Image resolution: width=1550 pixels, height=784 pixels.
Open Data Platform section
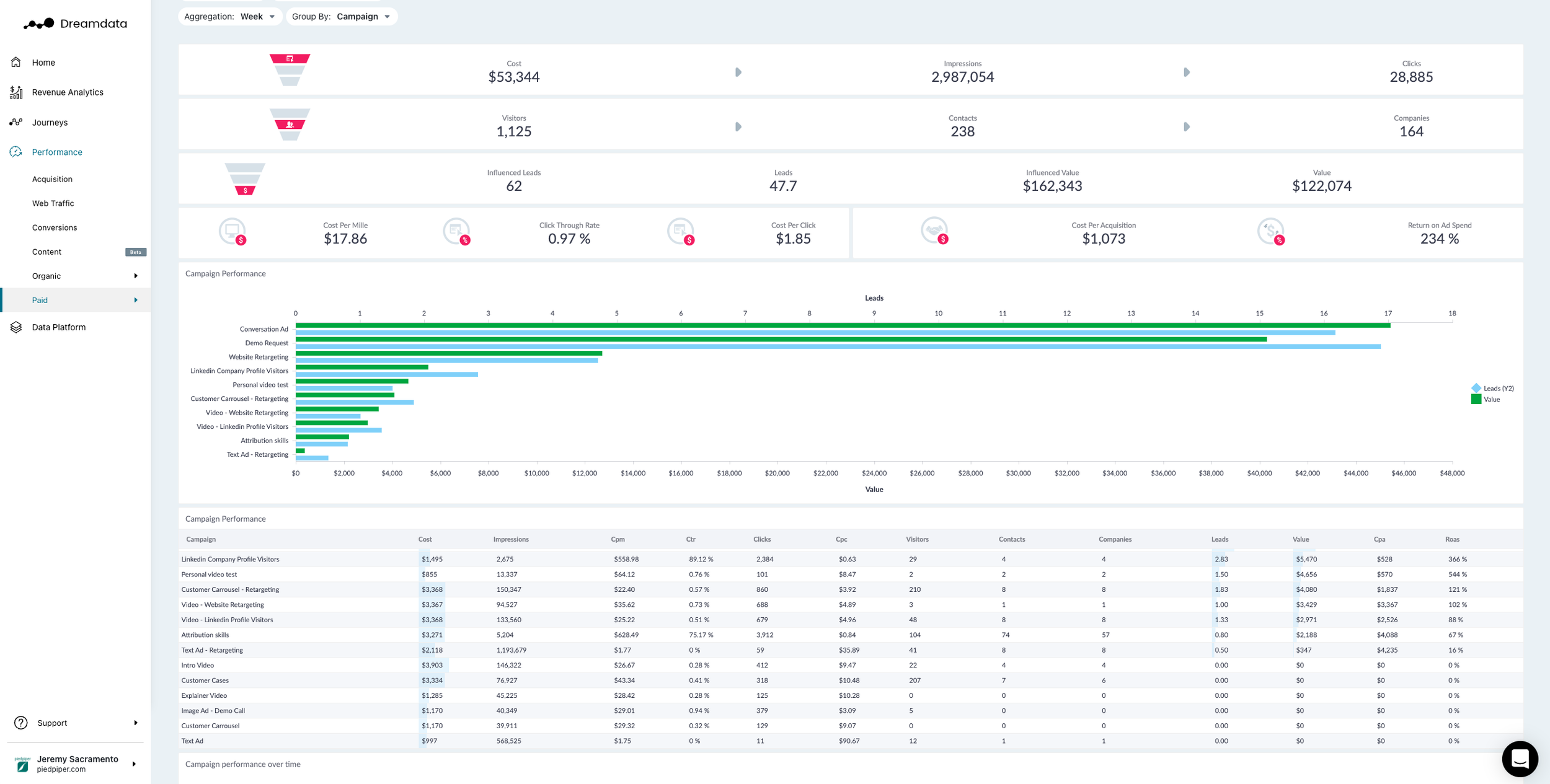59,327
